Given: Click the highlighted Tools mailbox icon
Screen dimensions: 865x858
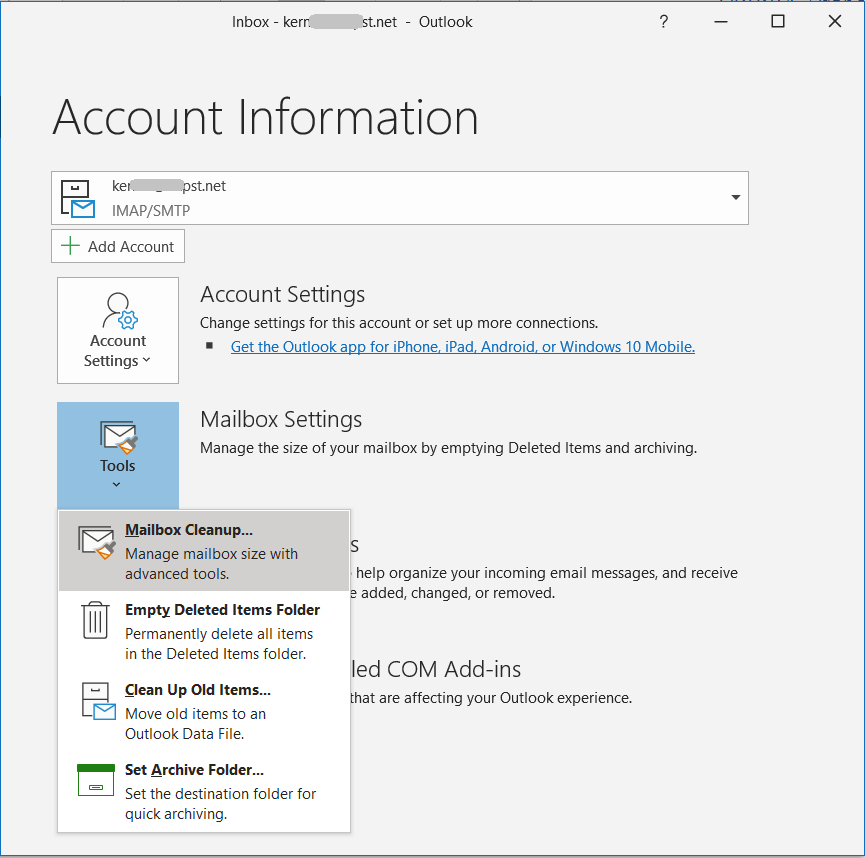Looking at the screenshot, I should (117, 438).
